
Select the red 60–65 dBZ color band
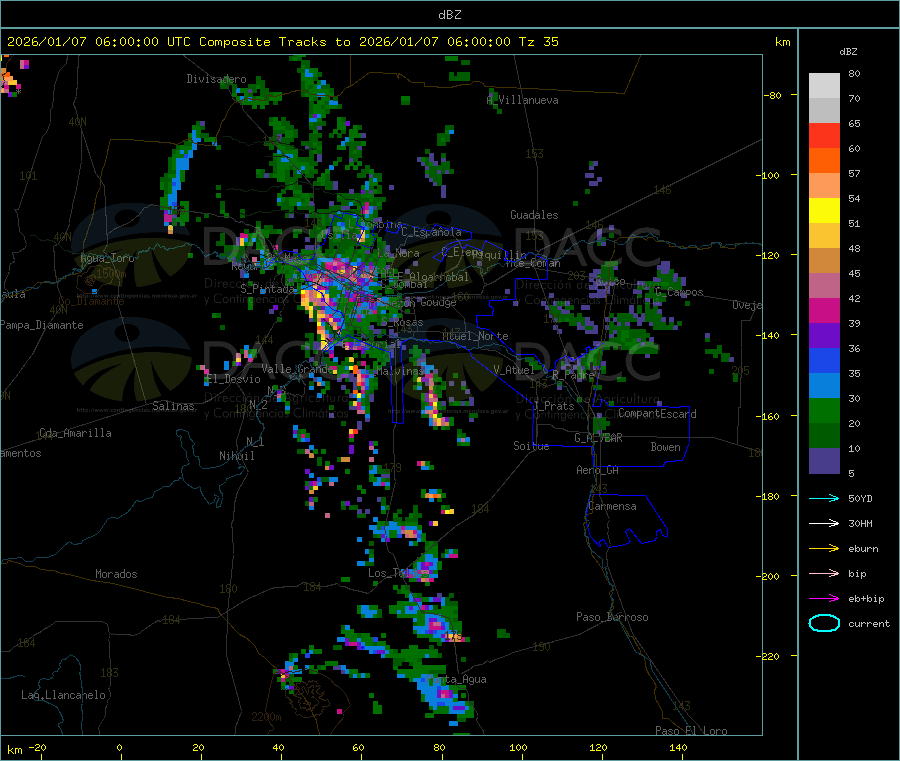pos(824,135)
